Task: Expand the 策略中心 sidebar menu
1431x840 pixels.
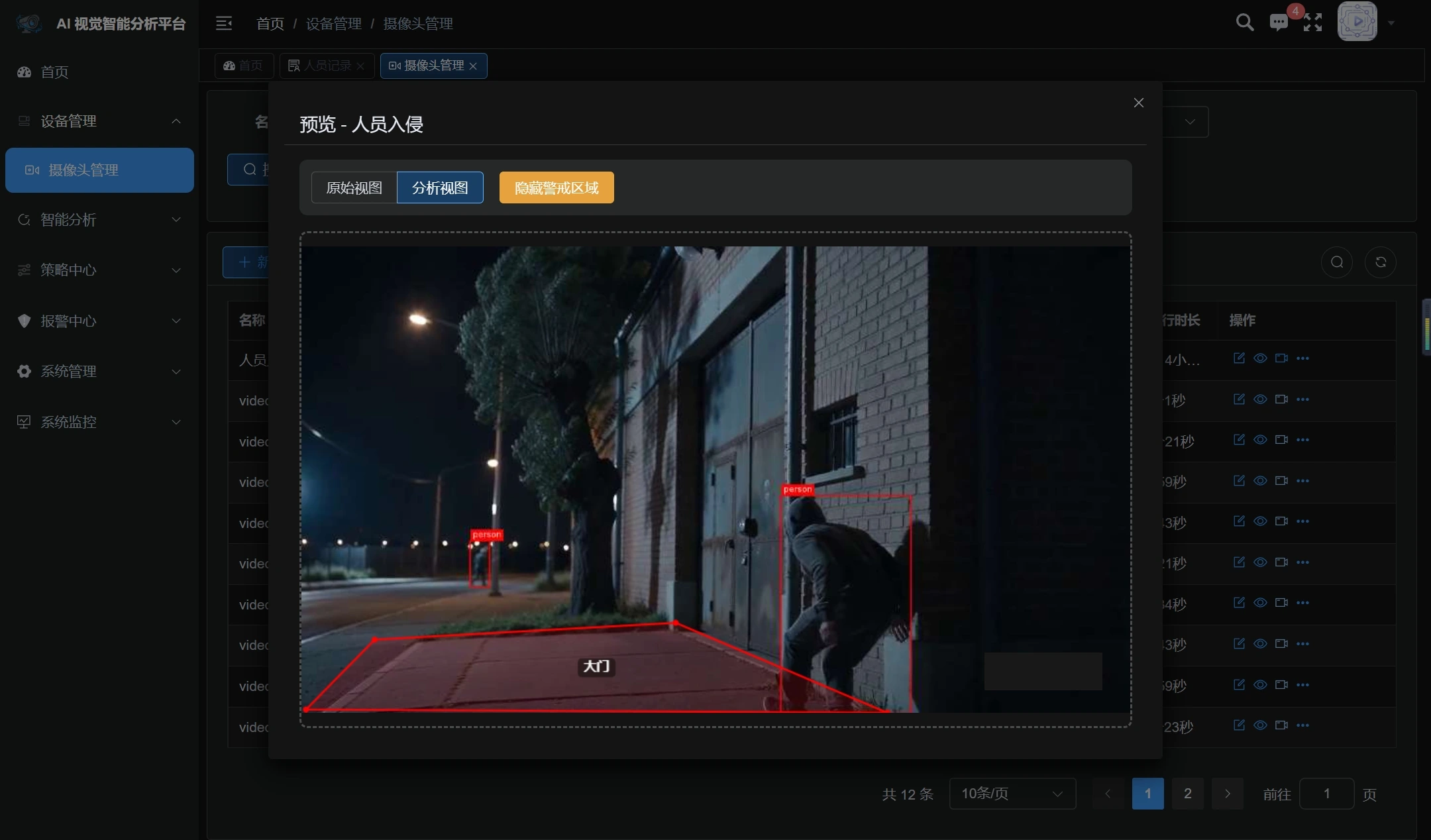Action: [x=99, y=270]
